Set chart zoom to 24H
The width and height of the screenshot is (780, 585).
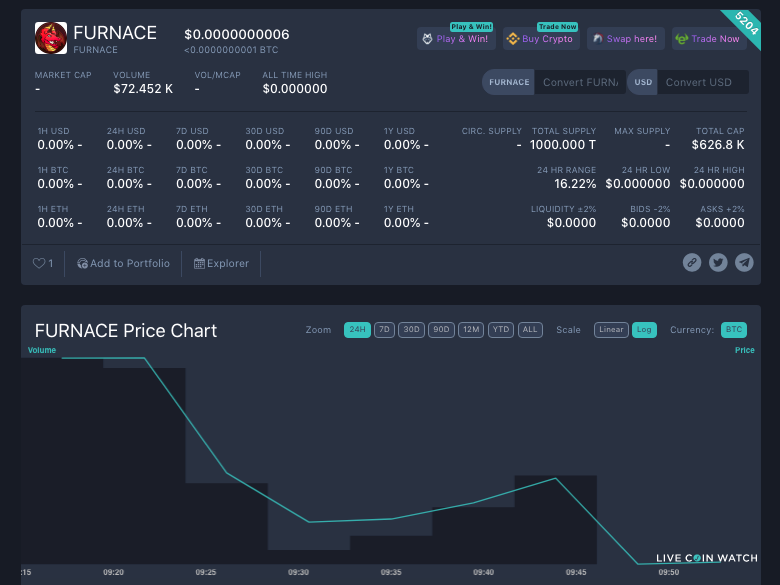tap(357, 330)
